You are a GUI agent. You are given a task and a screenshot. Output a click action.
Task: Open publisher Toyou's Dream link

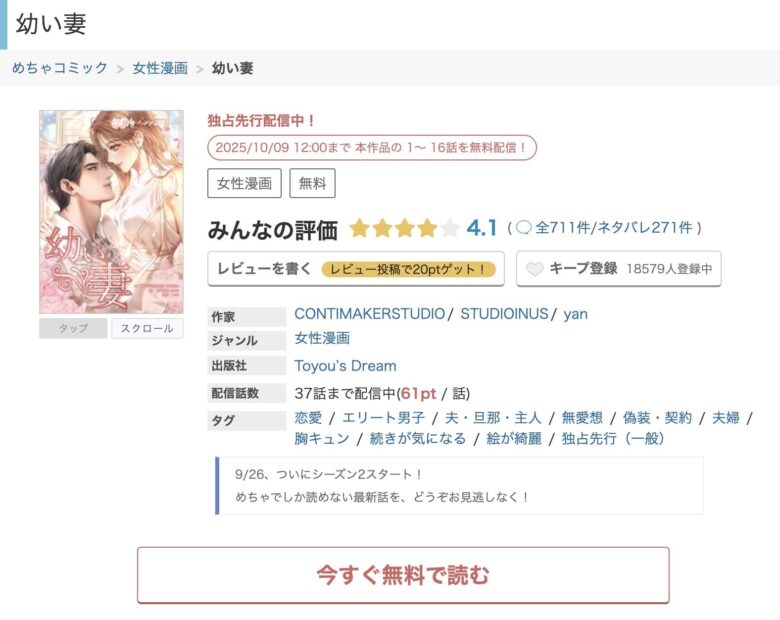tap(345, 366)
